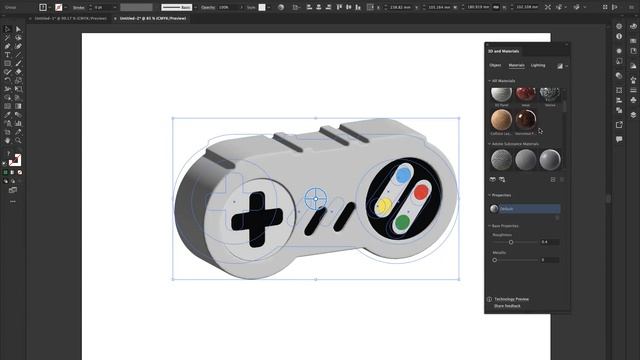Select the Curvature tool
640x360 pixels.
click(x=18, y=46)
